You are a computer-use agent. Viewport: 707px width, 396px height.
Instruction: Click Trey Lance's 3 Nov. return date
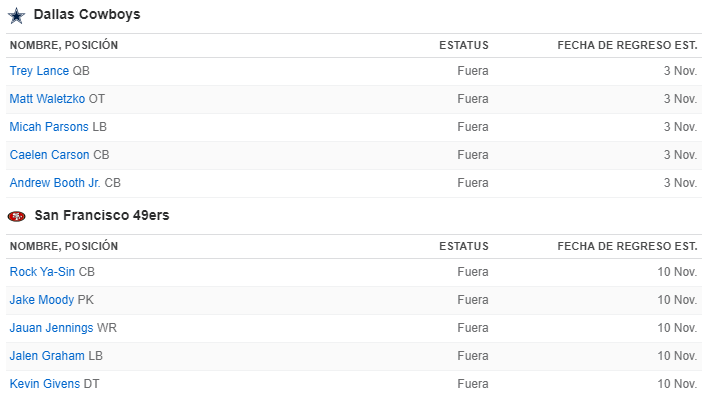pyautogui.click(x=680, y=71)
